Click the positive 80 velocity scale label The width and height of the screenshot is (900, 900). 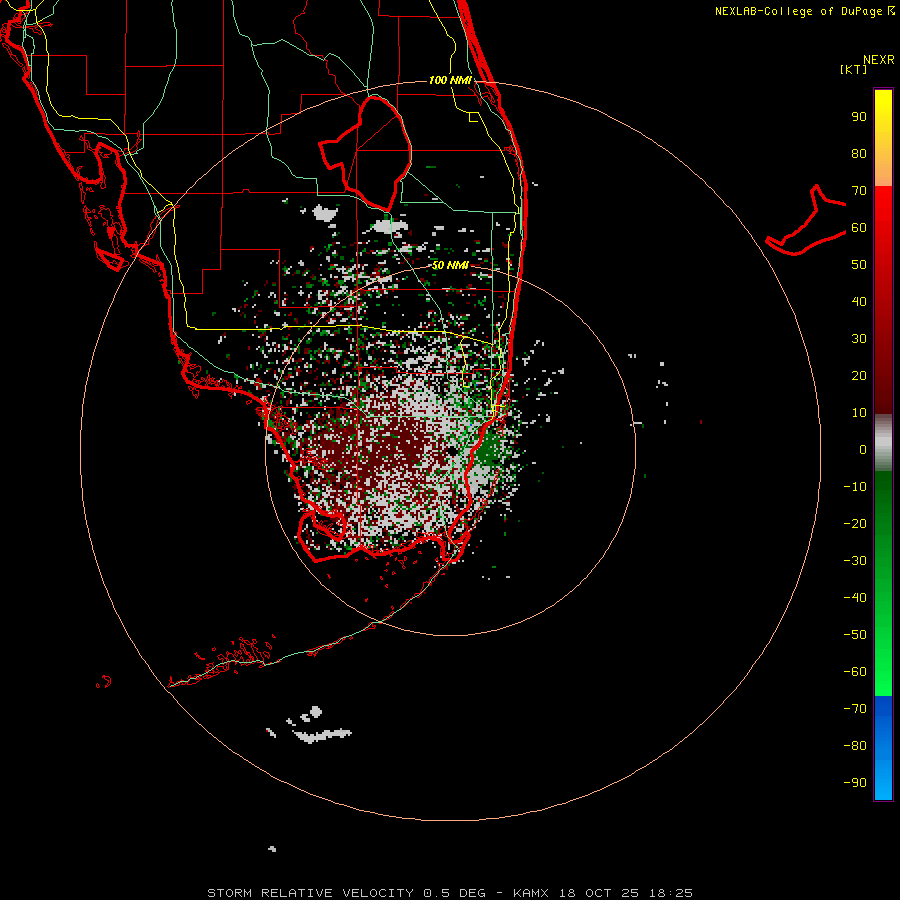pos(859,154)
